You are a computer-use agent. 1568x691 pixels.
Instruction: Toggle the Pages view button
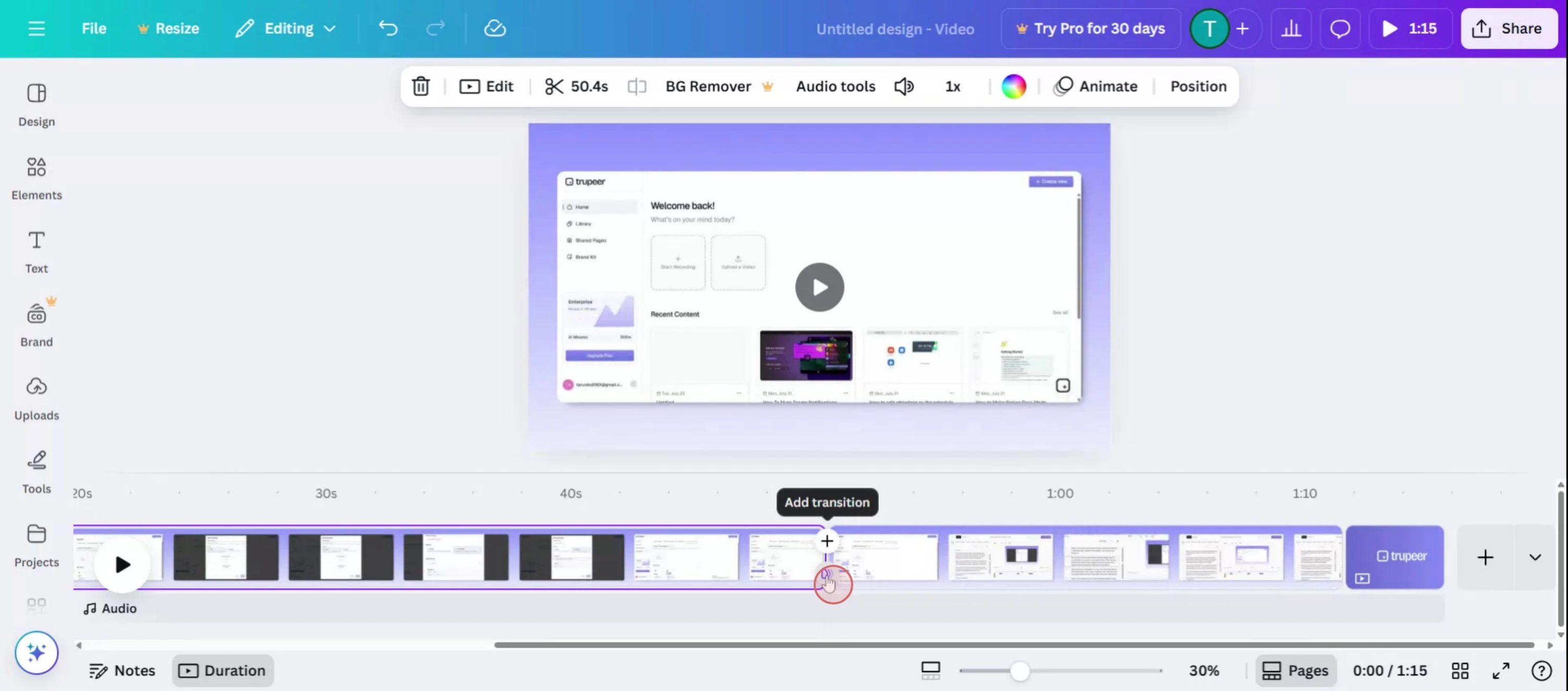(x=1295, y=670)
